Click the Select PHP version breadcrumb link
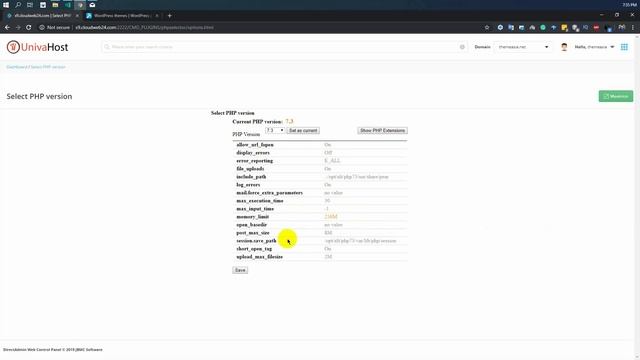 [48, 67]
